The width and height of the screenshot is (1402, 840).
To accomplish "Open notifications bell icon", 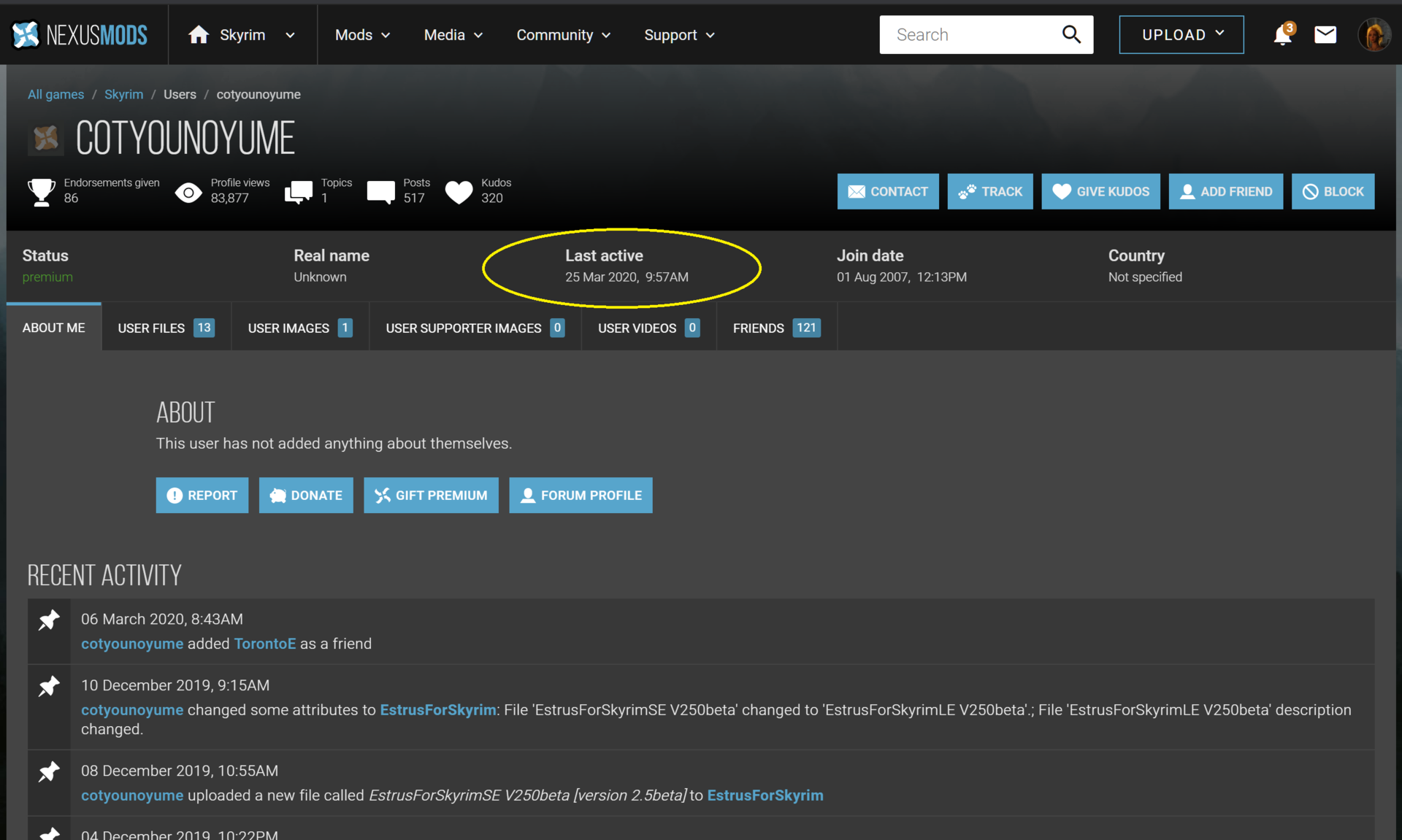I will pyautogui.click(x=1283, y=34).
